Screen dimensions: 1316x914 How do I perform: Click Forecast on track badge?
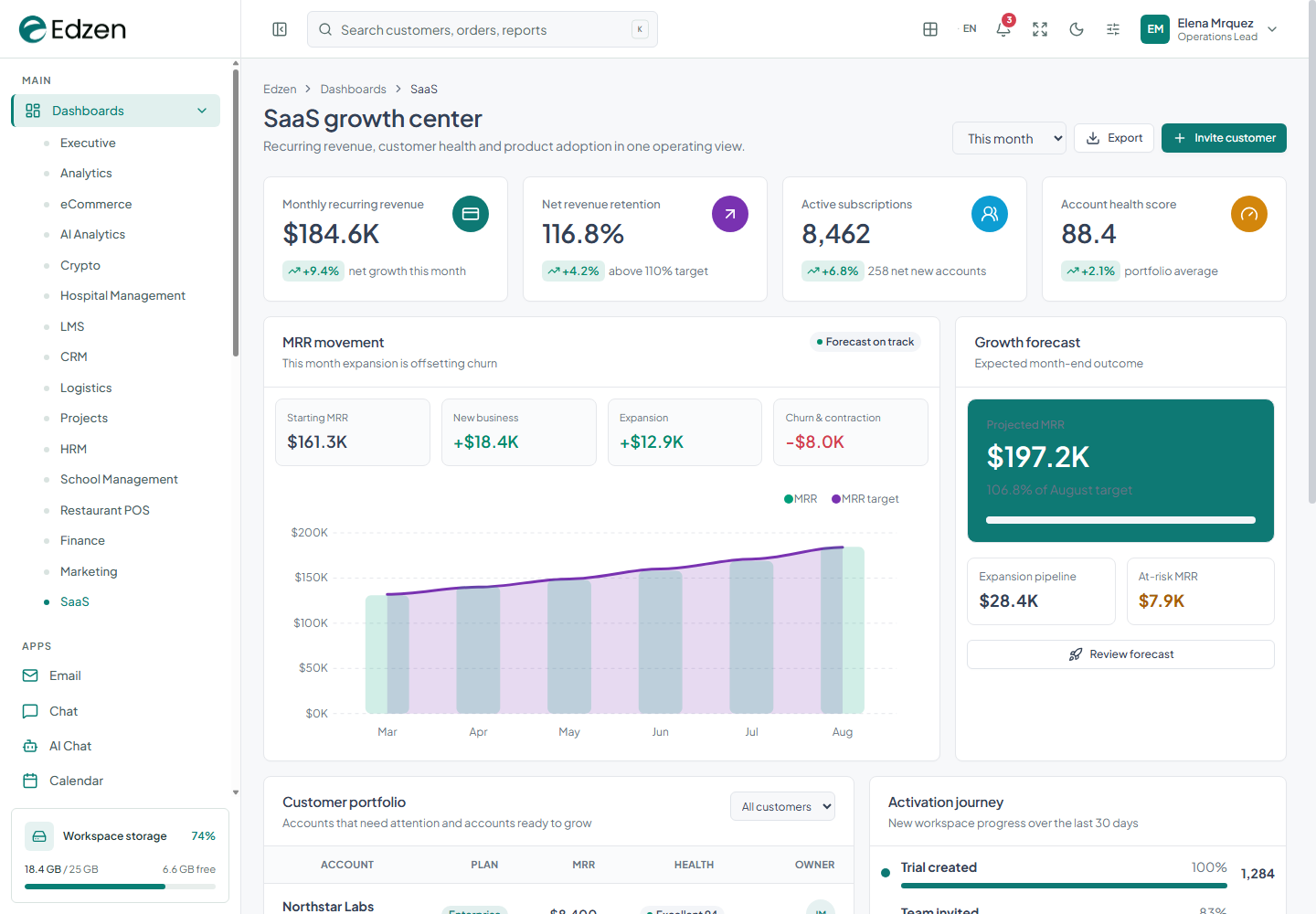pos(865,342)
